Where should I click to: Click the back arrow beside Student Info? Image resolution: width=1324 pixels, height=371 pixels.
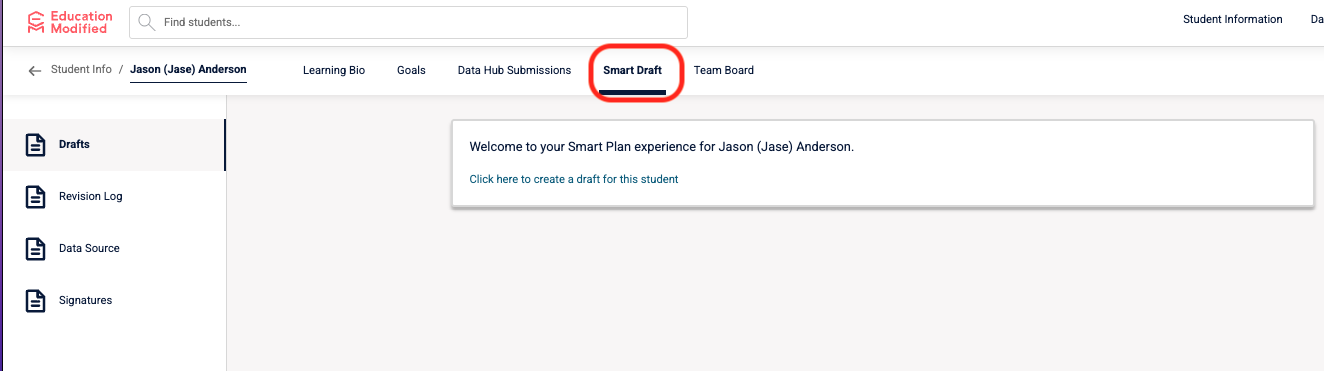pos(35,71)
